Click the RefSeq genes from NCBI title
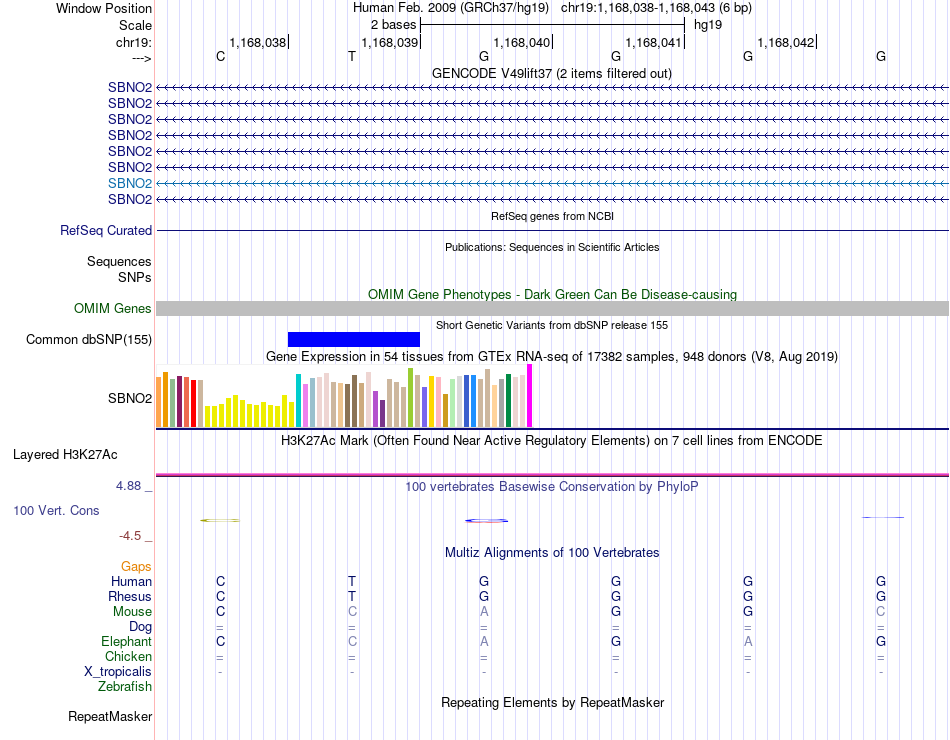 [552, 216]
